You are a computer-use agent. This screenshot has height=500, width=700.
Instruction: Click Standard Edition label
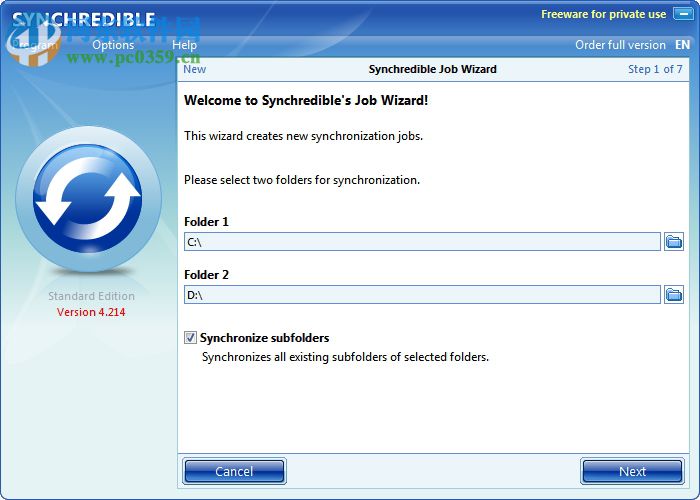point(91,296)
